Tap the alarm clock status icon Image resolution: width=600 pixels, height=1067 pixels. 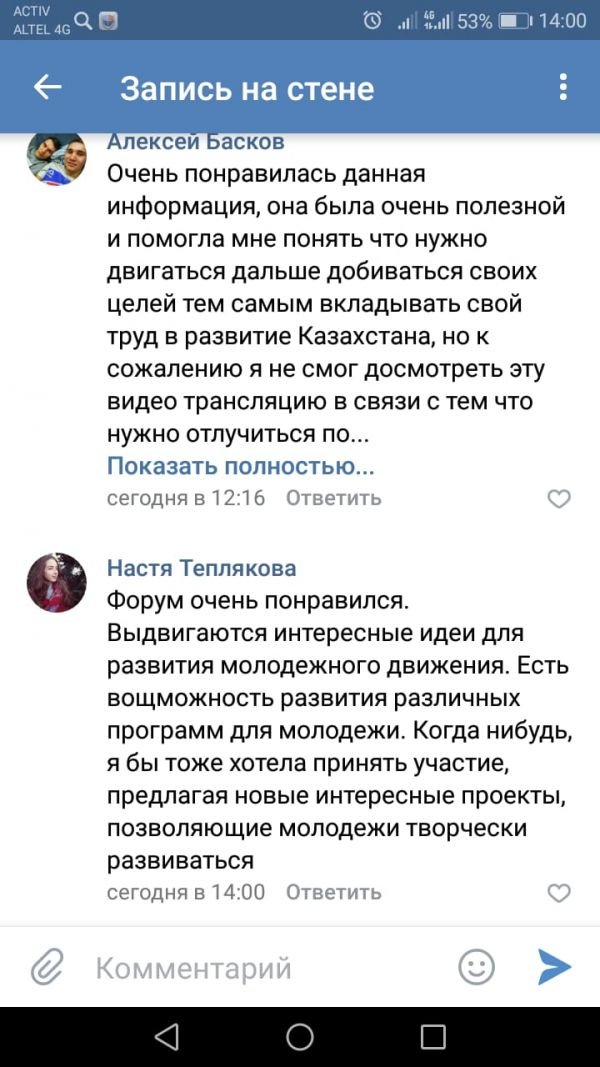372,20
